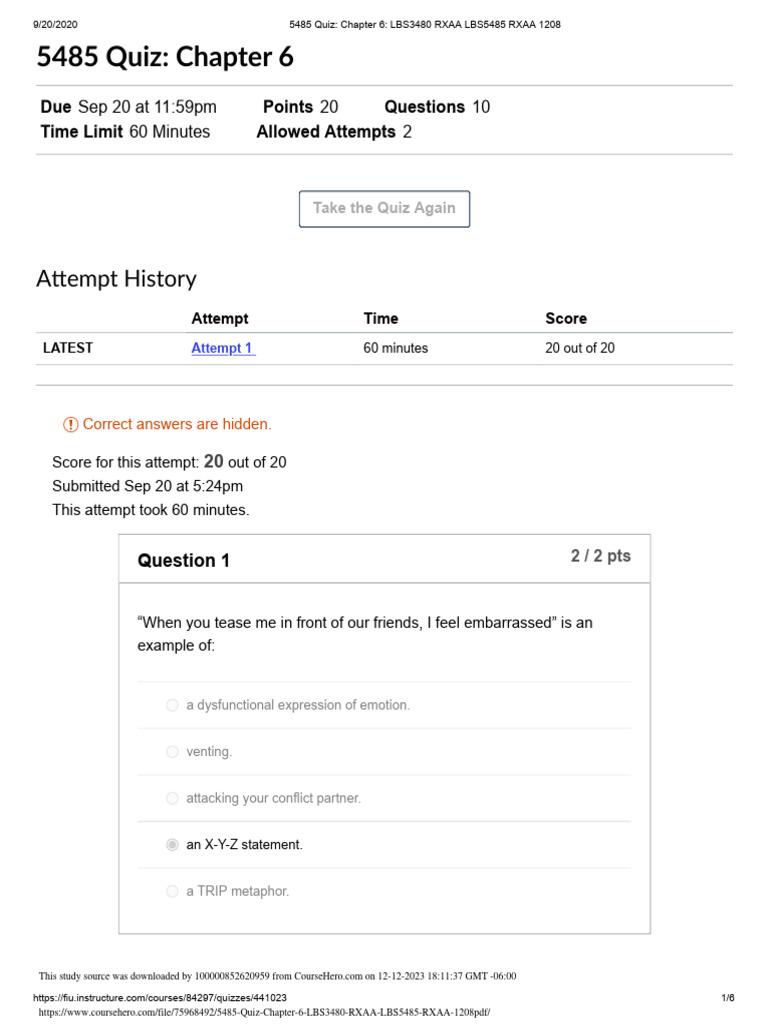This screenshot has height=1024, width=768.
Task: Click the Attempt column header
Action: (x=220, y=318)
